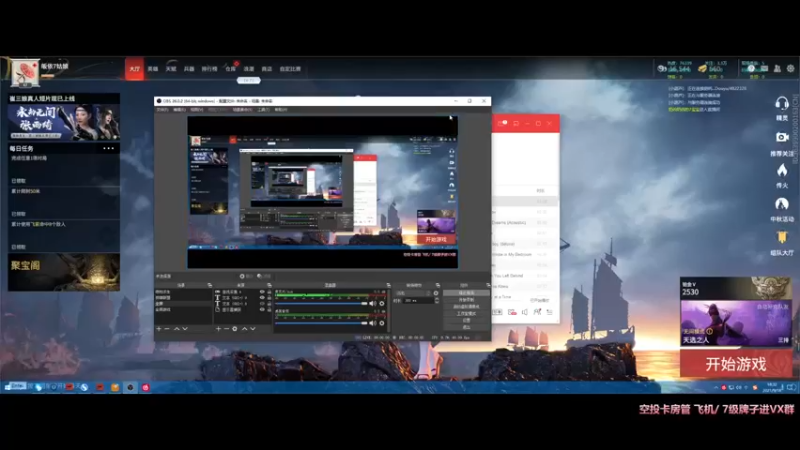
Task: Open the 自定比赛 custom match tab
Action: (290, 69)
